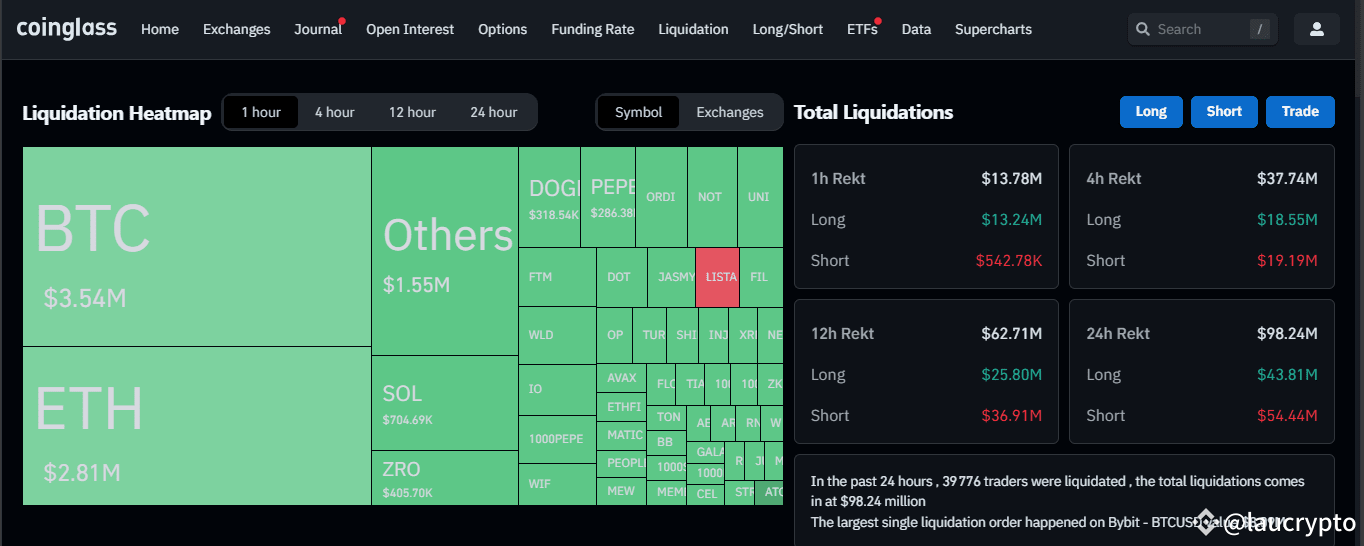Click the slash shortcut key badge

point(1260,29)
